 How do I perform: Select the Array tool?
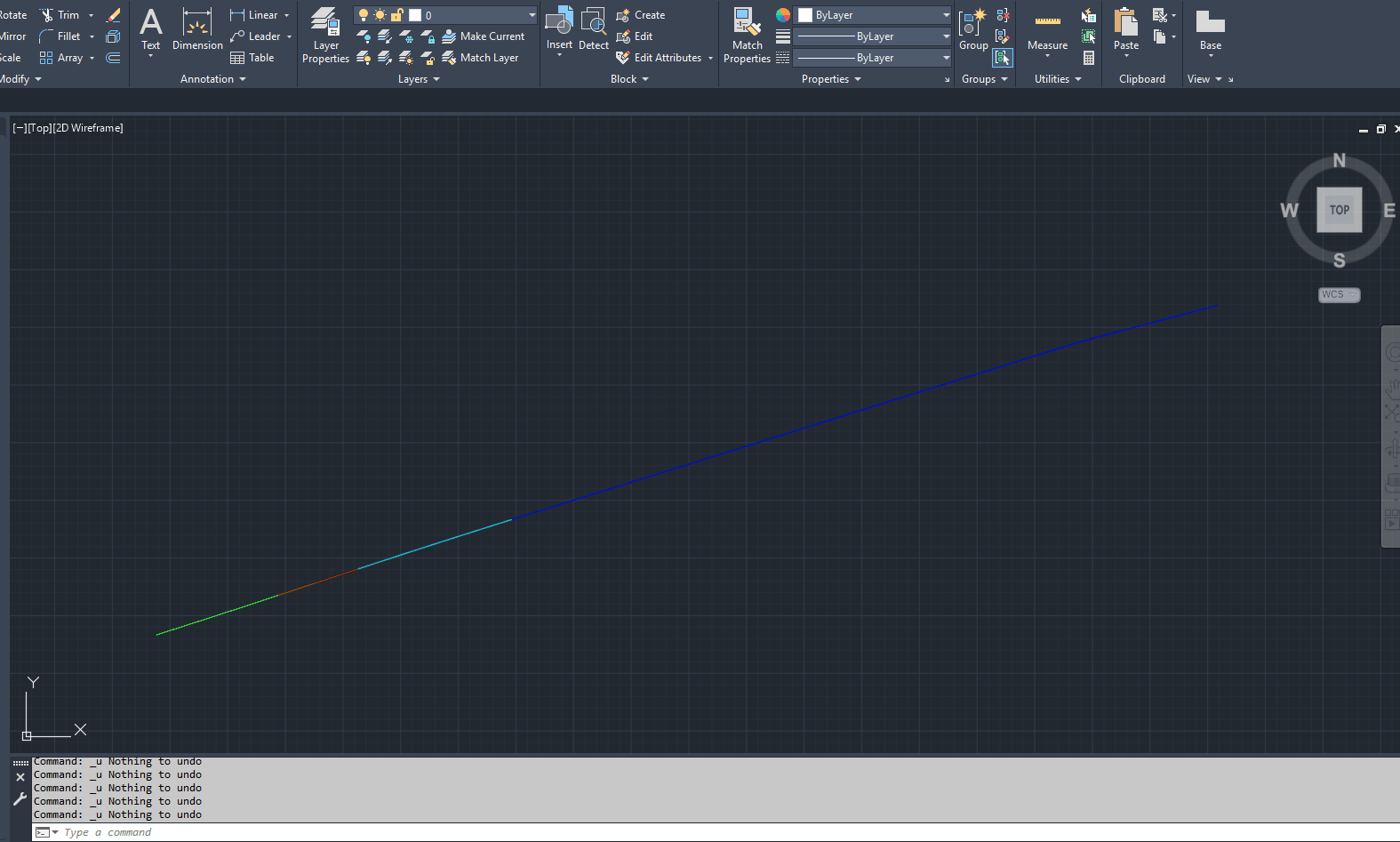pyautogui.click(x=61, y=58)
